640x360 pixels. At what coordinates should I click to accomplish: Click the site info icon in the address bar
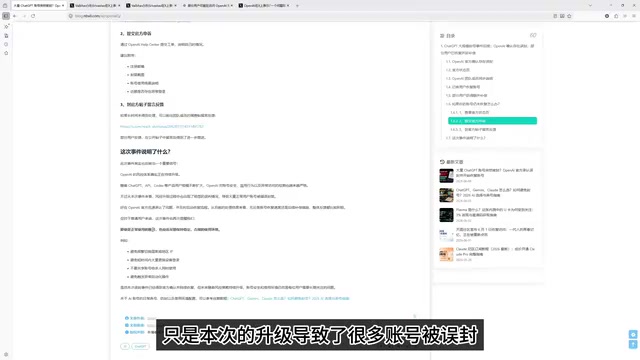click(x=71, y=16)
